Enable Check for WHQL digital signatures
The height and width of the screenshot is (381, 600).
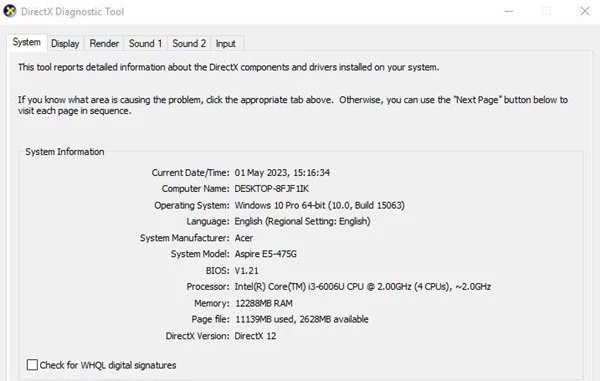tap(32, 365)
